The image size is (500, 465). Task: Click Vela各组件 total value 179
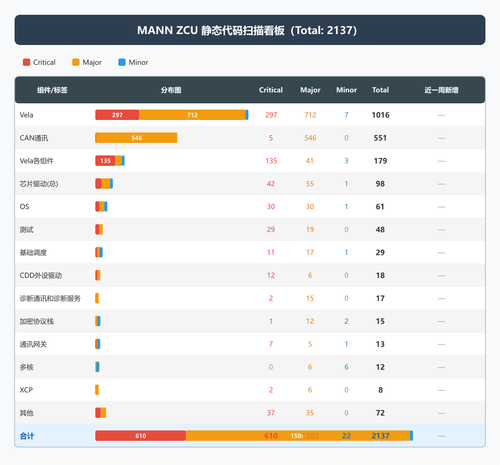tap(380, 161)
